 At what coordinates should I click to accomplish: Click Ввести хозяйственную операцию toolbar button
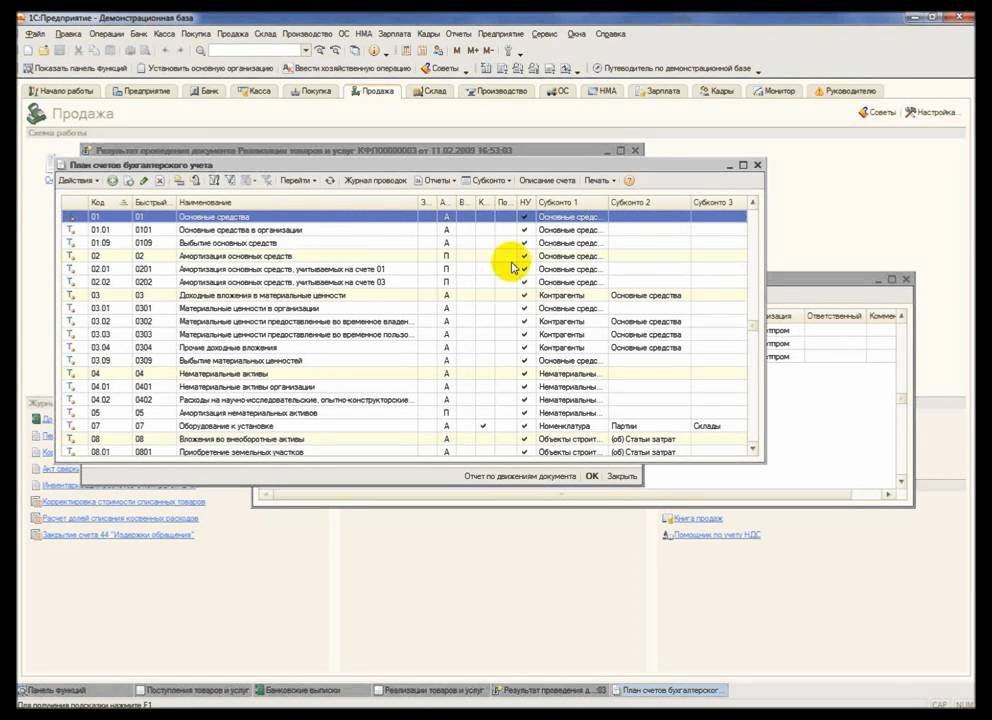347,68
